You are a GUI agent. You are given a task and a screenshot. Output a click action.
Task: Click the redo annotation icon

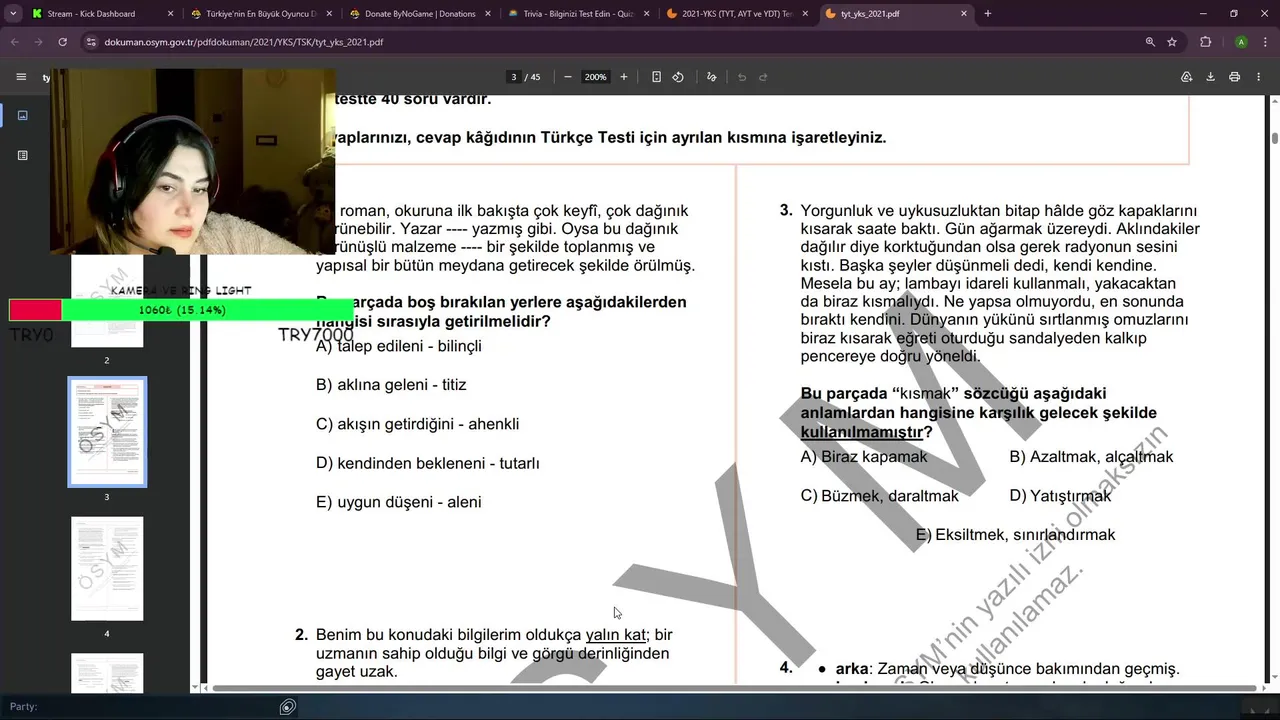[x=763, y=77]
